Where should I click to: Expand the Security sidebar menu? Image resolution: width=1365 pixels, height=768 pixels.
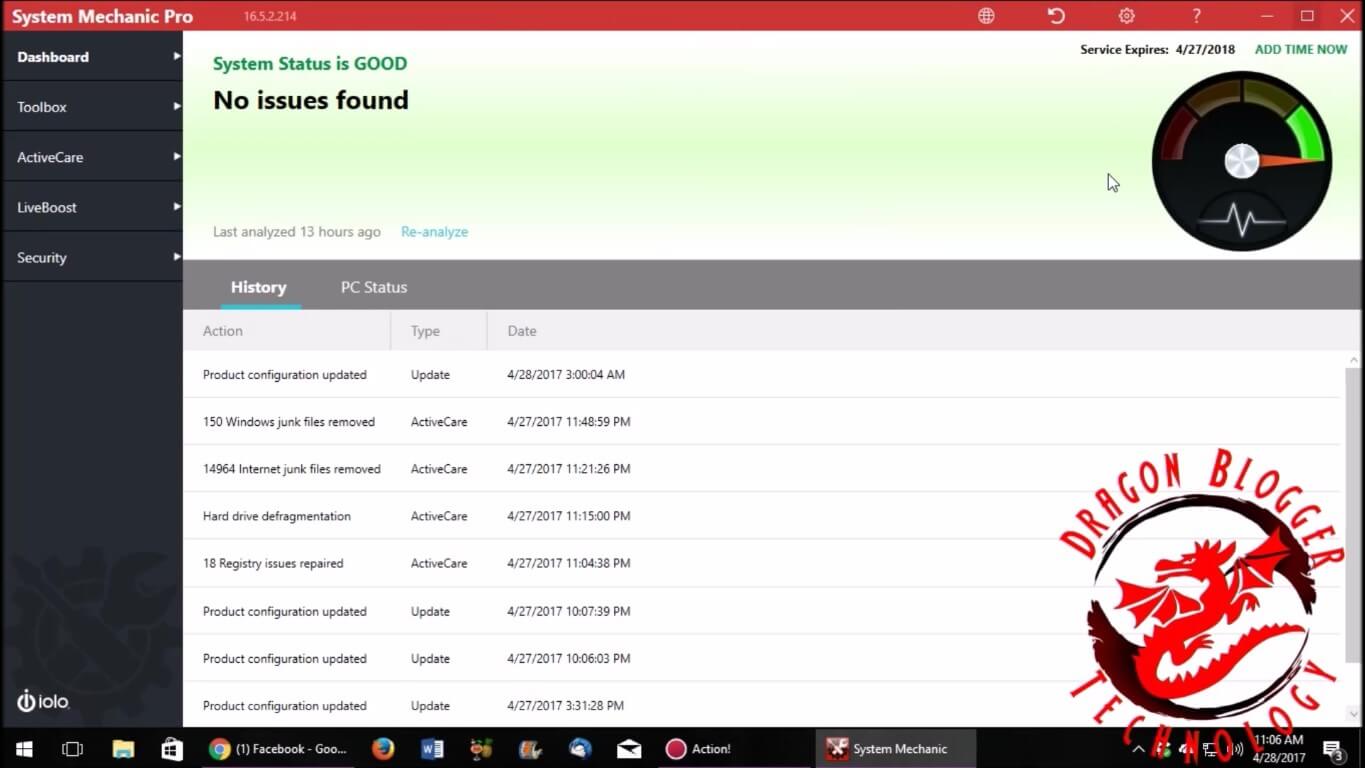(92, 257)
